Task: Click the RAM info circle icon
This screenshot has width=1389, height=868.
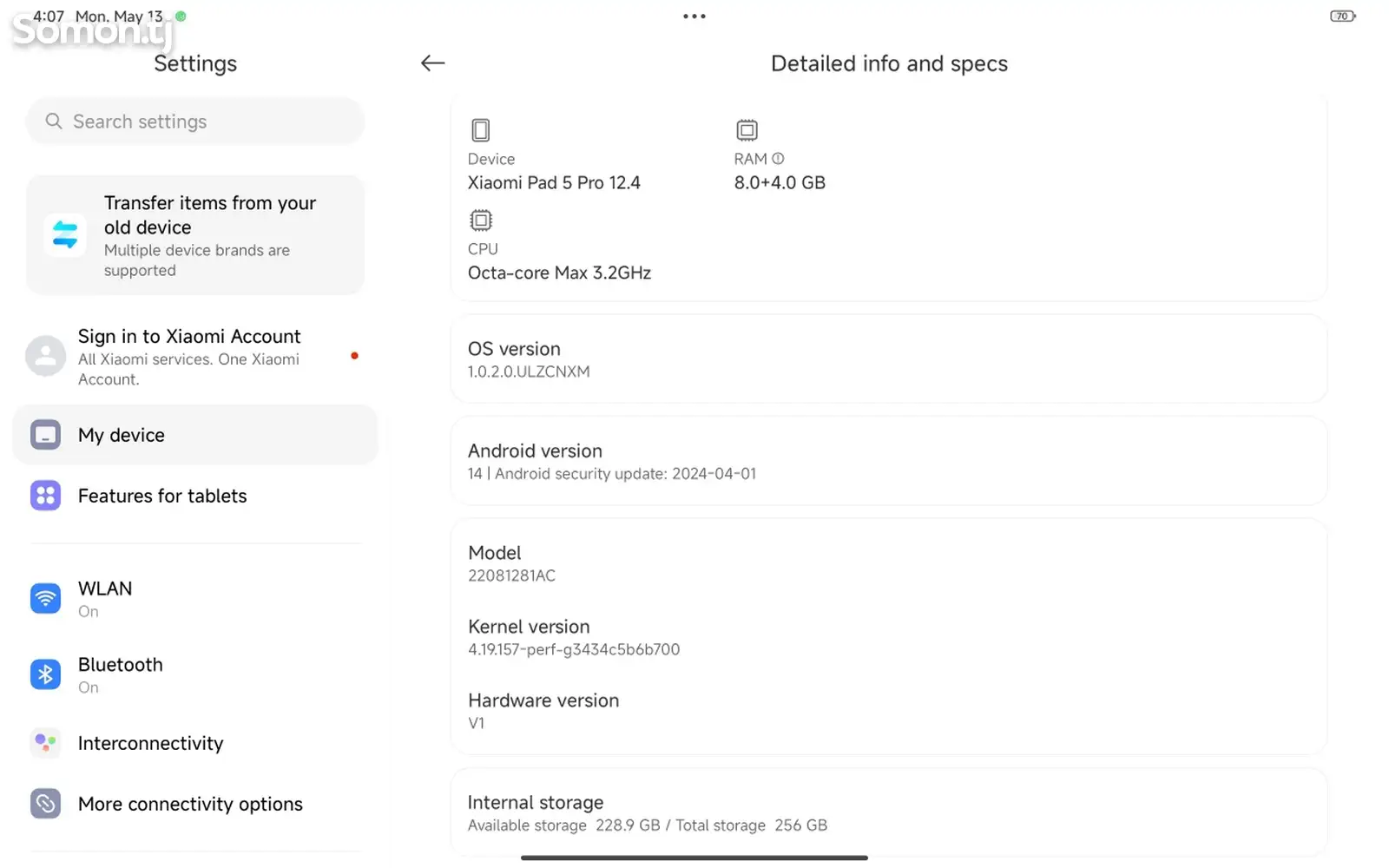Action: (778, 159)
